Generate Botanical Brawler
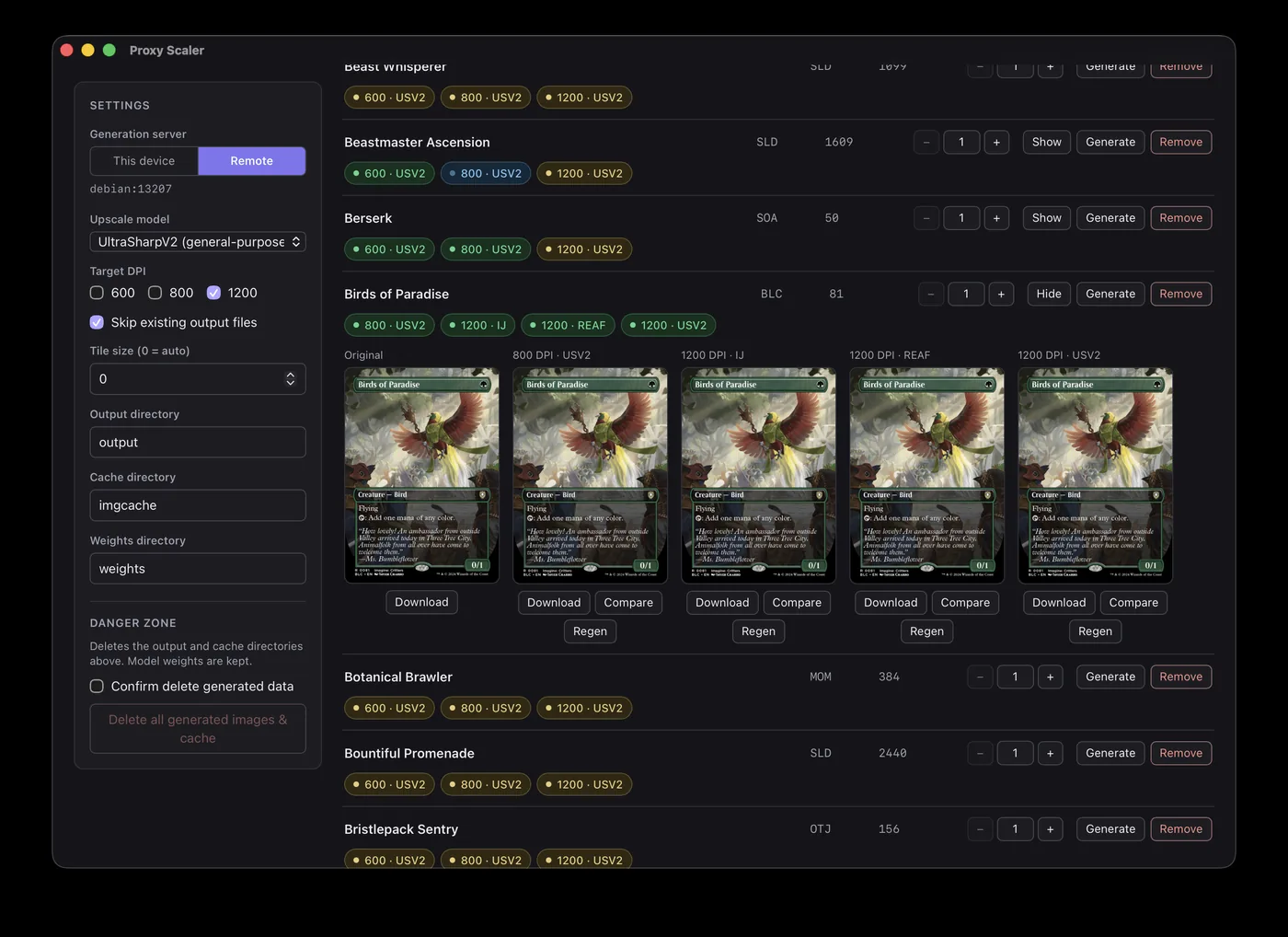Screen dimensions: 1288x937 [1110, 677]
